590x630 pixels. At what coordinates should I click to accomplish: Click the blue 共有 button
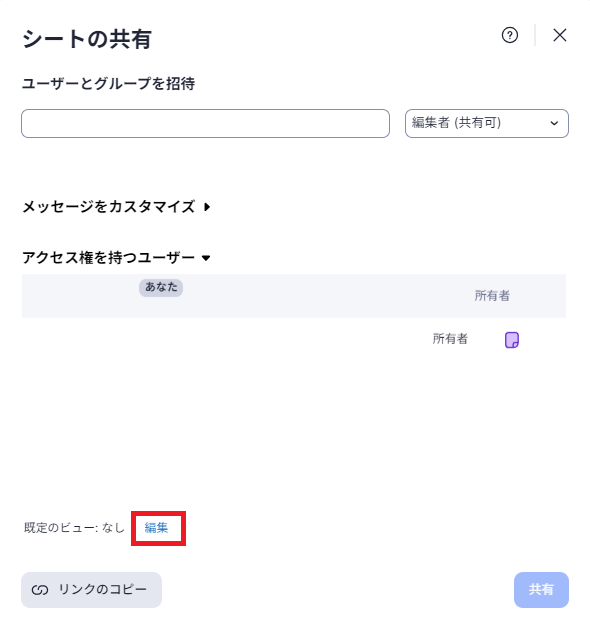[x=541, y=589]
